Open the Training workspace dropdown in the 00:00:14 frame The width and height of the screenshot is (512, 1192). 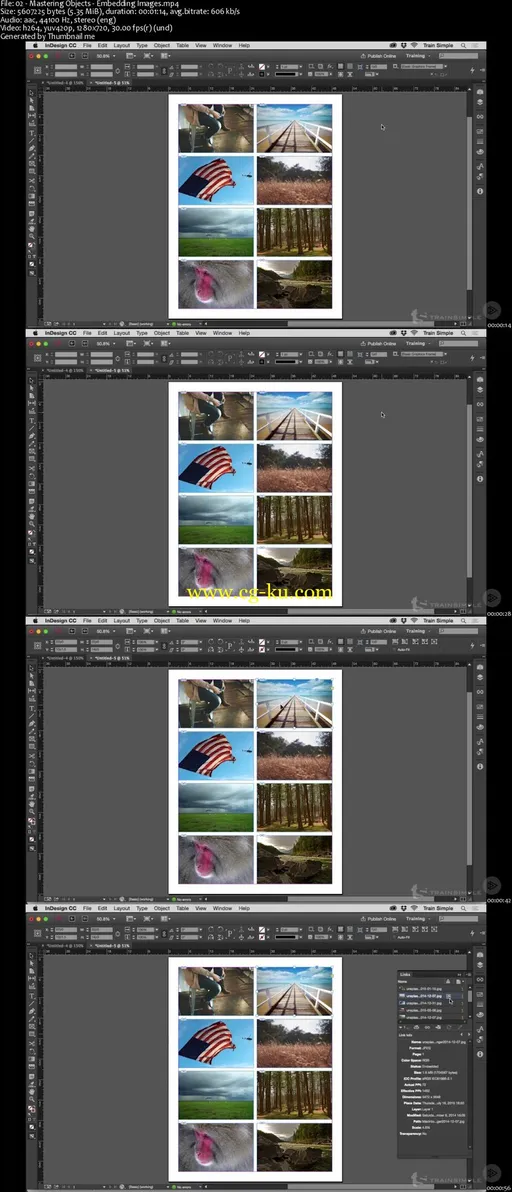[419, 55]
